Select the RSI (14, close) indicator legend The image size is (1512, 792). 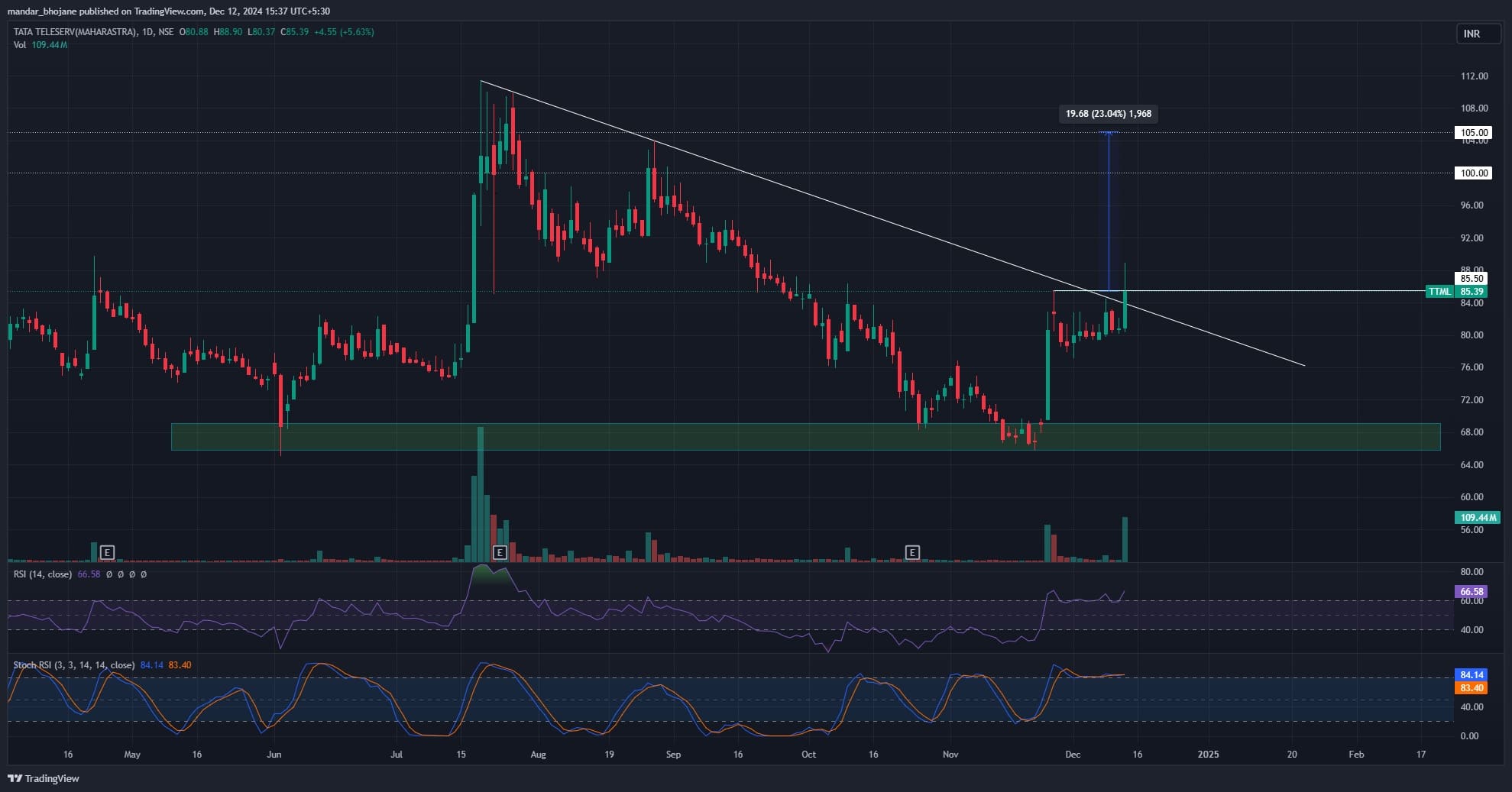tap(43, 574)
